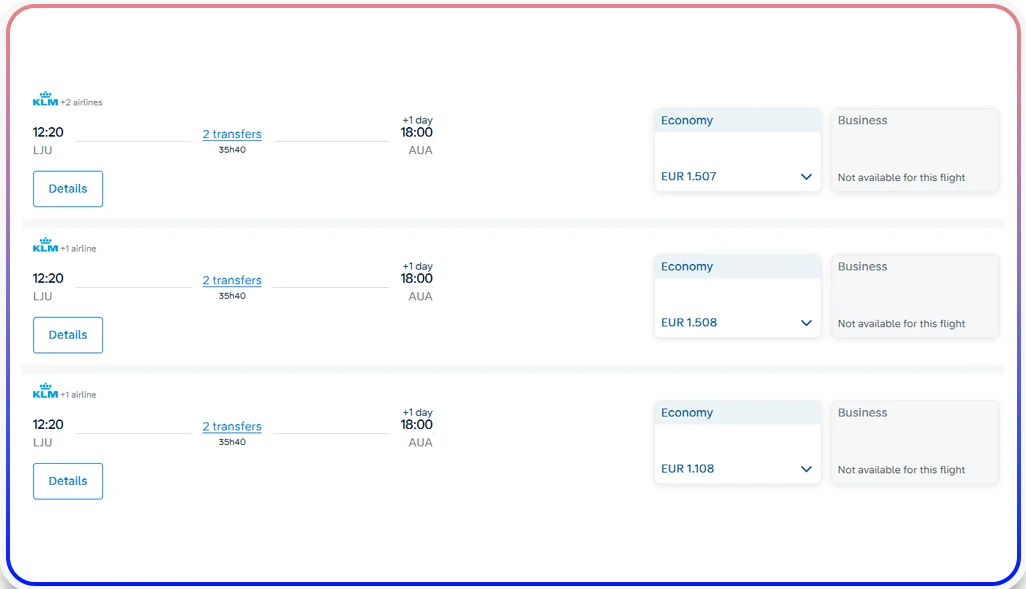
Task: Open '2 transfers' details on the first flight
Action: (x=231, y=133)
